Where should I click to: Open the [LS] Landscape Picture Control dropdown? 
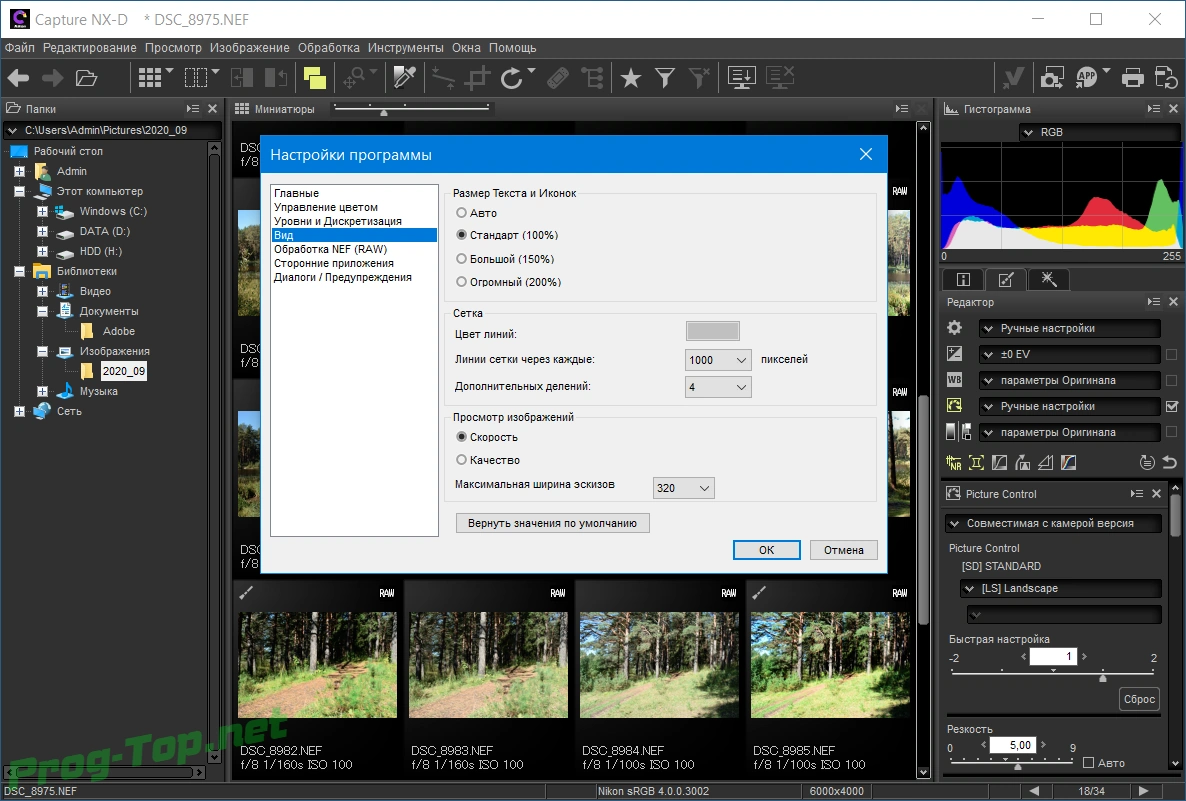(x=1060, y=588)
